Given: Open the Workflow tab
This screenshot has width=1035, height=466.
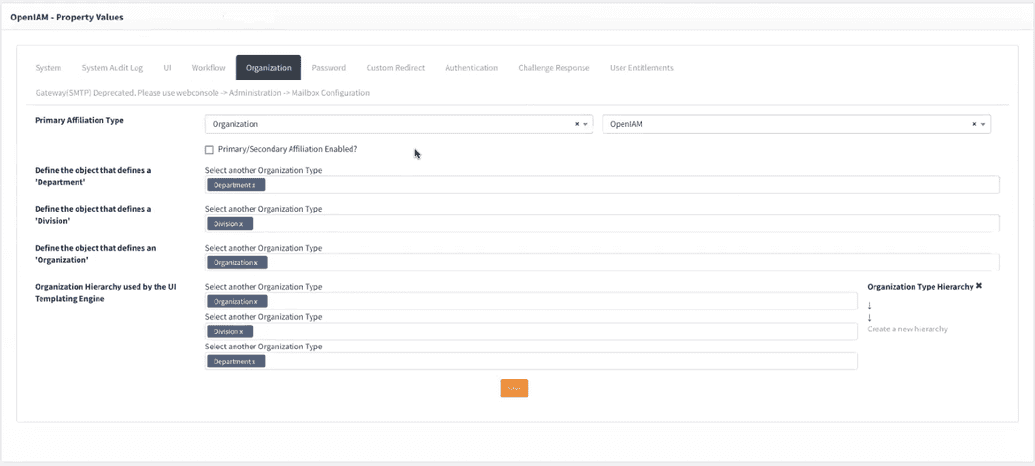Looking at the screenshot, I should point(208,68).
